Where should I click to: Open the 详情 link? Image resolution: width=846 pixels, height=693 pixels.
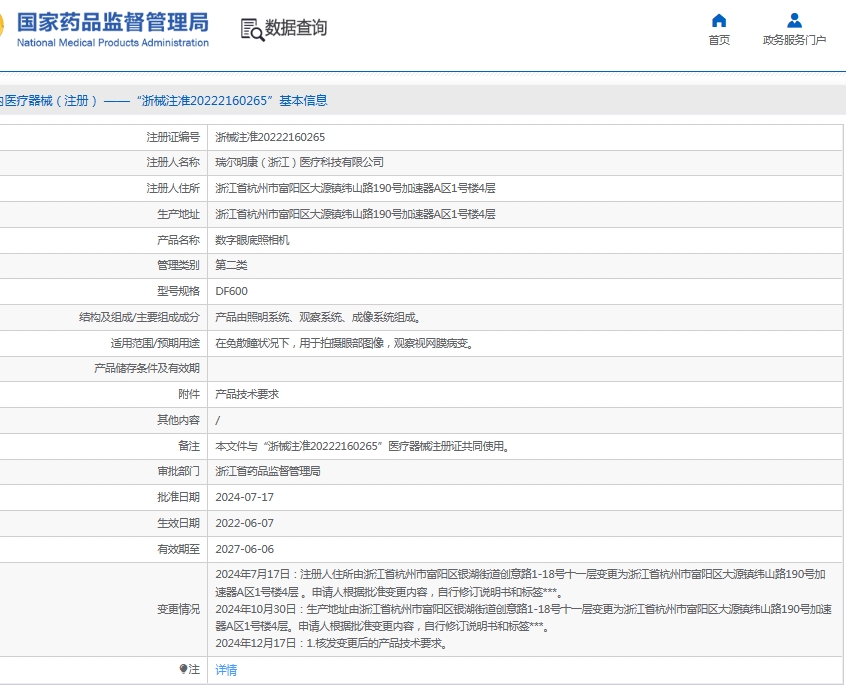point(226,670)
